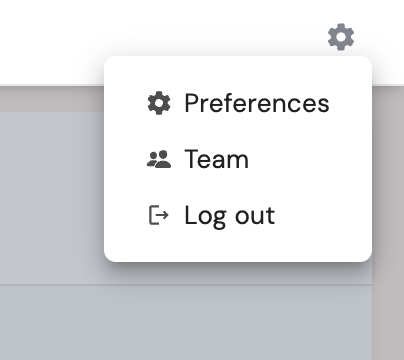
Task: Click the gear icon beside Preferences
Action: [x=159, y=103]
